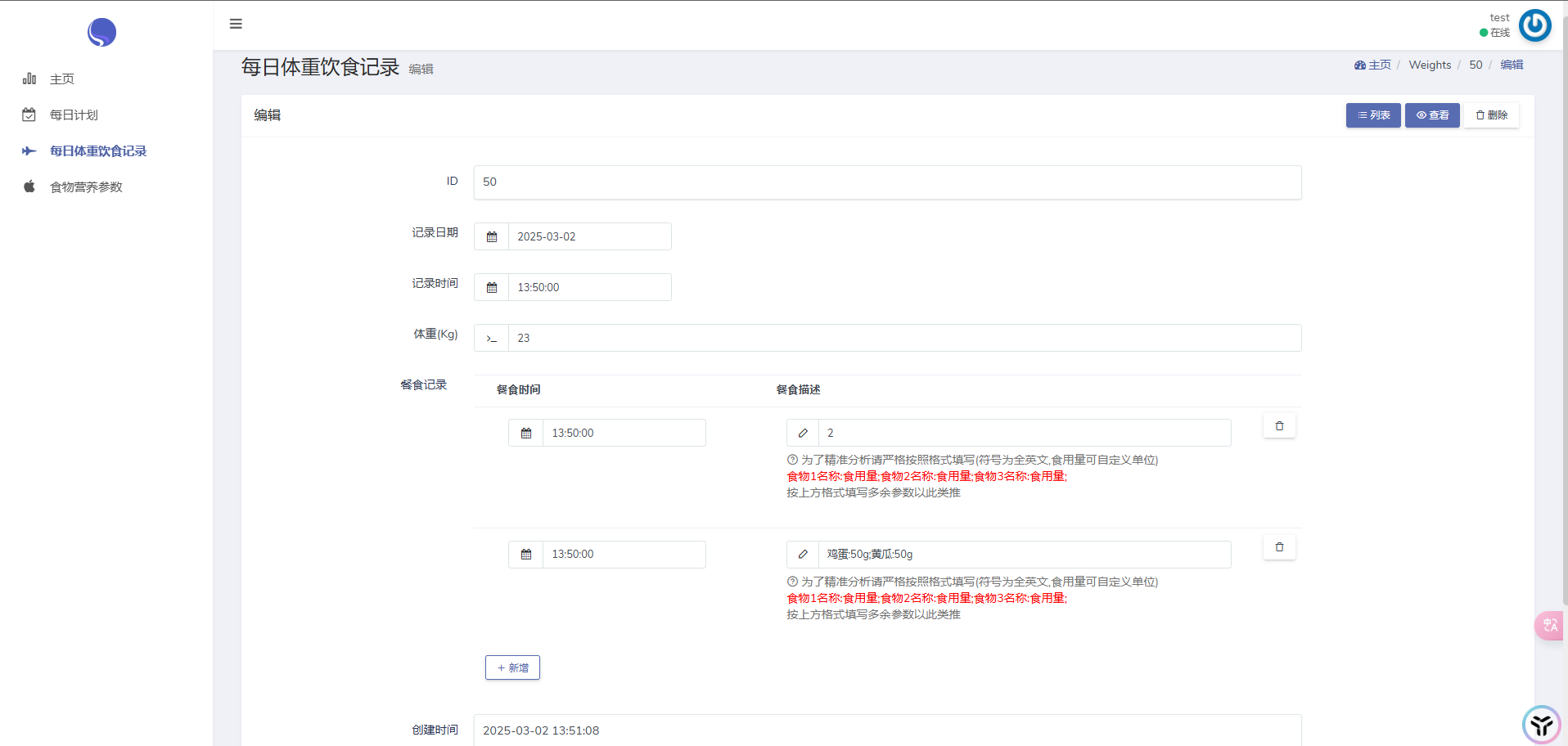Click the calendar-check icon beside 每日计划
The width and height of the screenshot is (1568, 746).
tap(29, 115)
